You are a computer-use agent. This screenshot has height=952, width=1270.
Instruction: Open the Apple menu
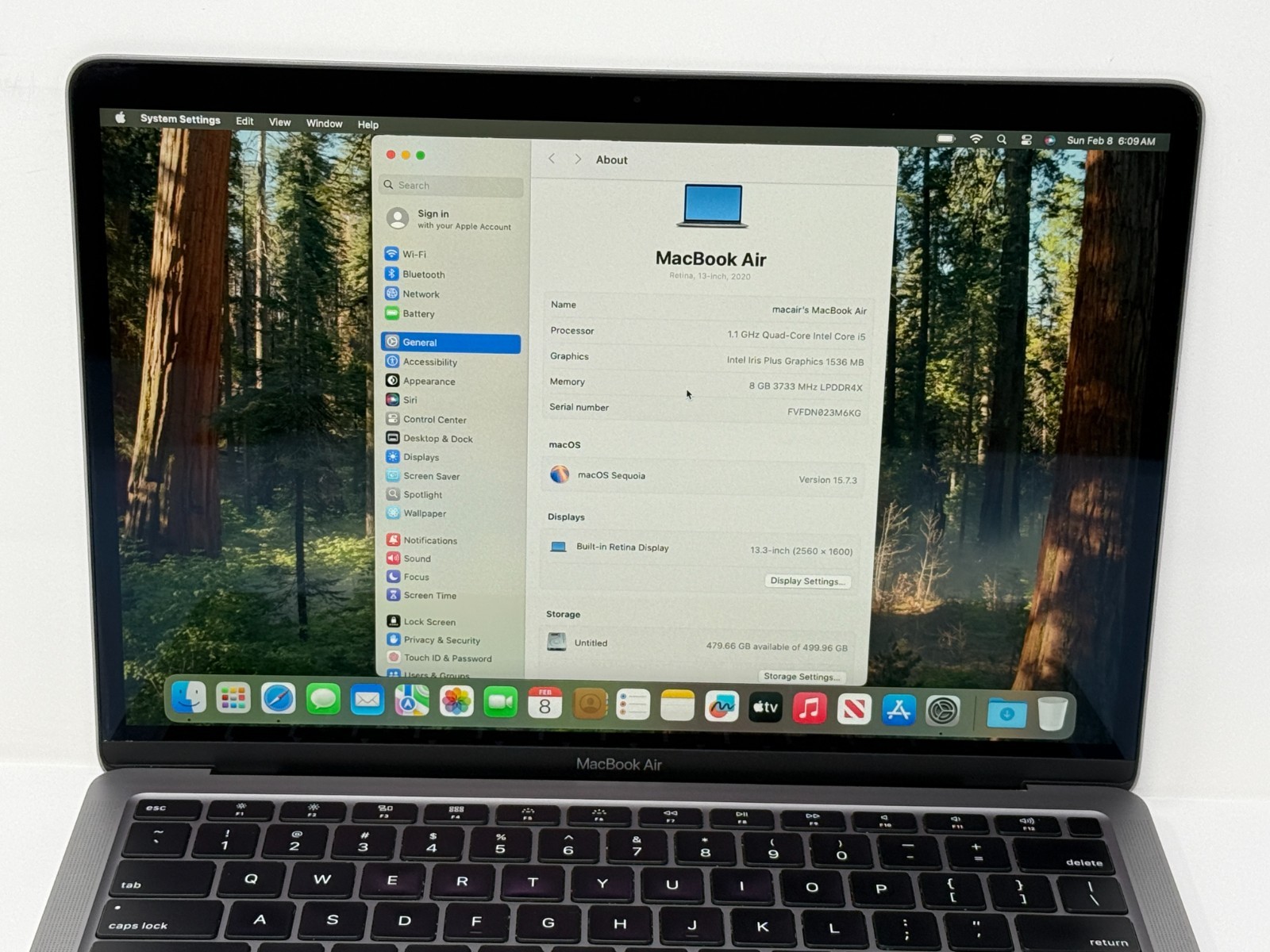(121, 117)
